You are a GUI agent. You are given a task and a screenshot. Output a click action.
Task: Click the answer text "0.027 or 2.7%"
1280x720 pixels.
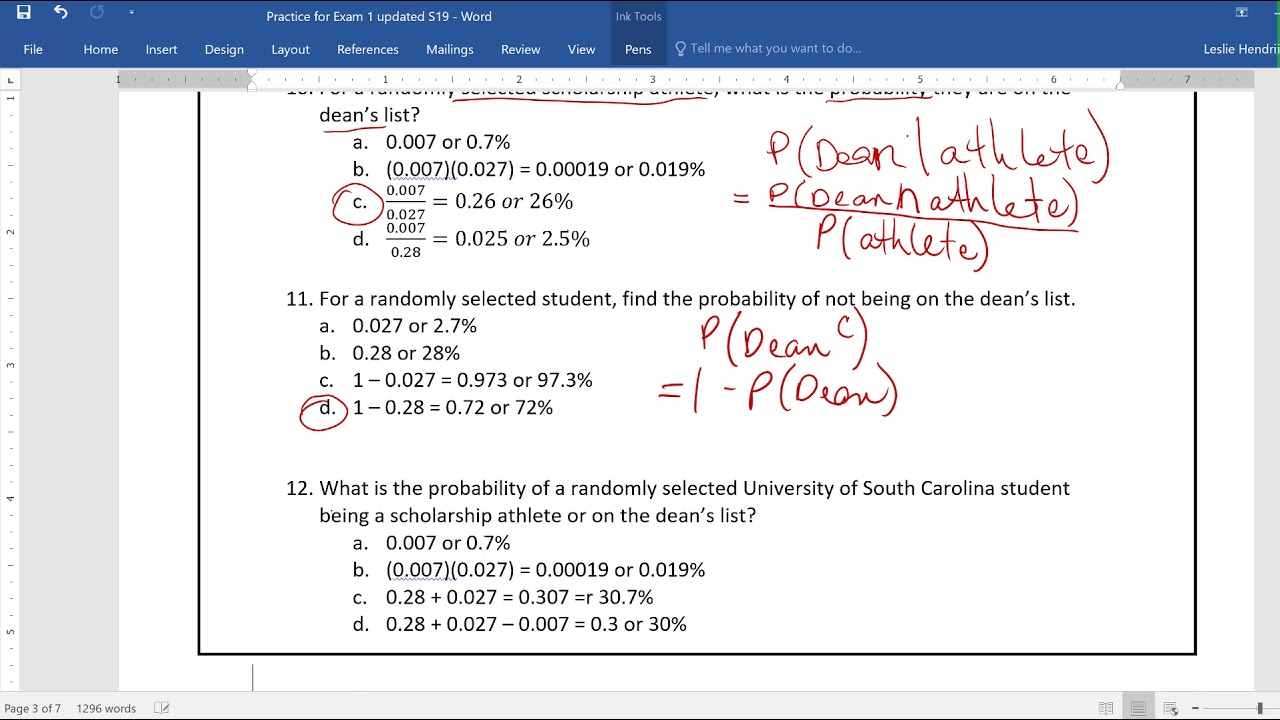[414, 326]
